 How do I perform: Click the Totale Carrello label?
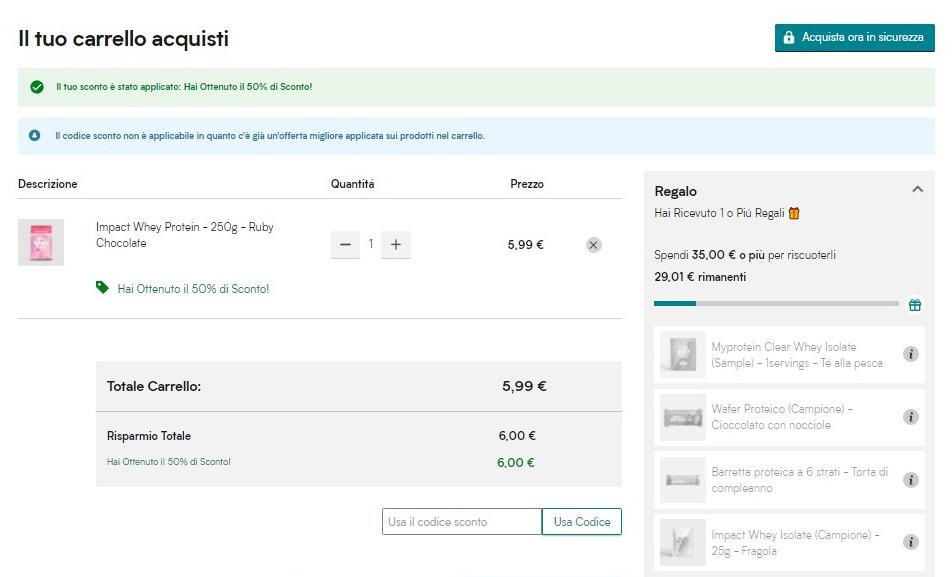pos(154,386)
